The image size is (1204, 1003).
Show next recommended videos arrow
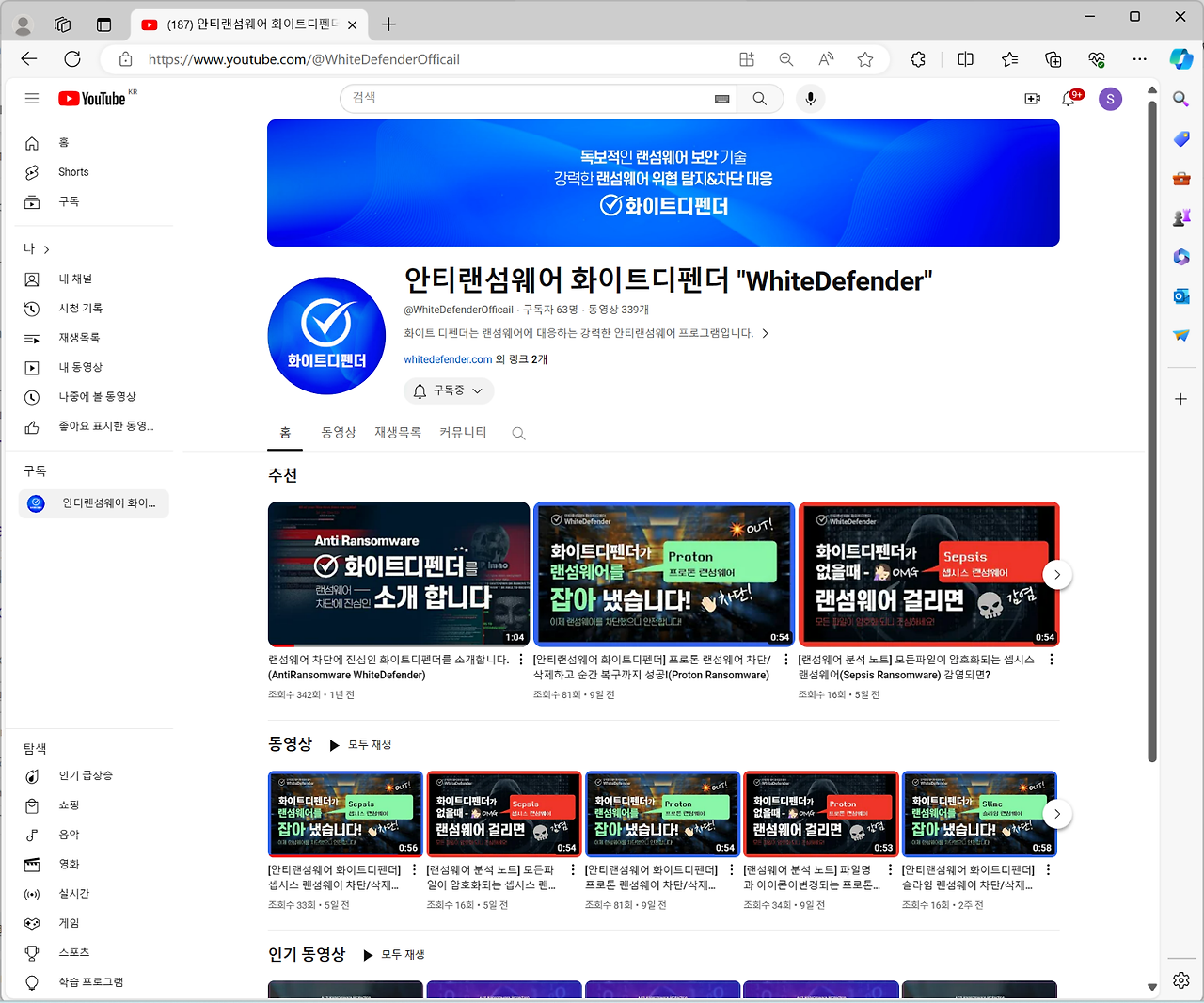pos(1057,574)
